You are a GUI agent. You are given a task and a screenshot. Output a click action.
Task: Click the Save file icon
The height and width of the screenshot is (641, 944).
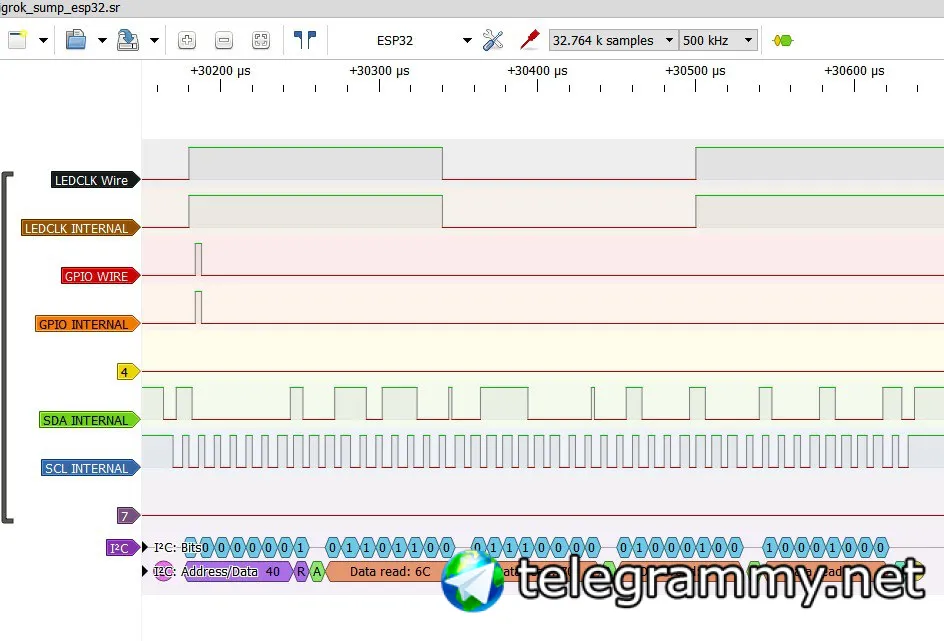128,40
